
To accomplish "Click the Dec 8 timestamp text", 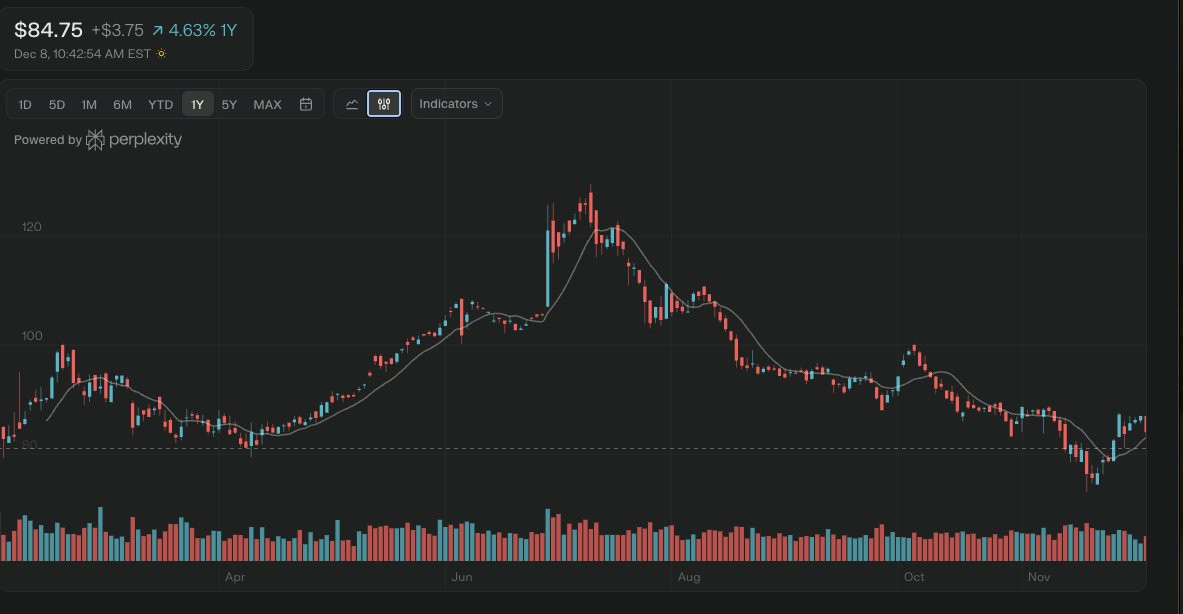I will (82, 54).
